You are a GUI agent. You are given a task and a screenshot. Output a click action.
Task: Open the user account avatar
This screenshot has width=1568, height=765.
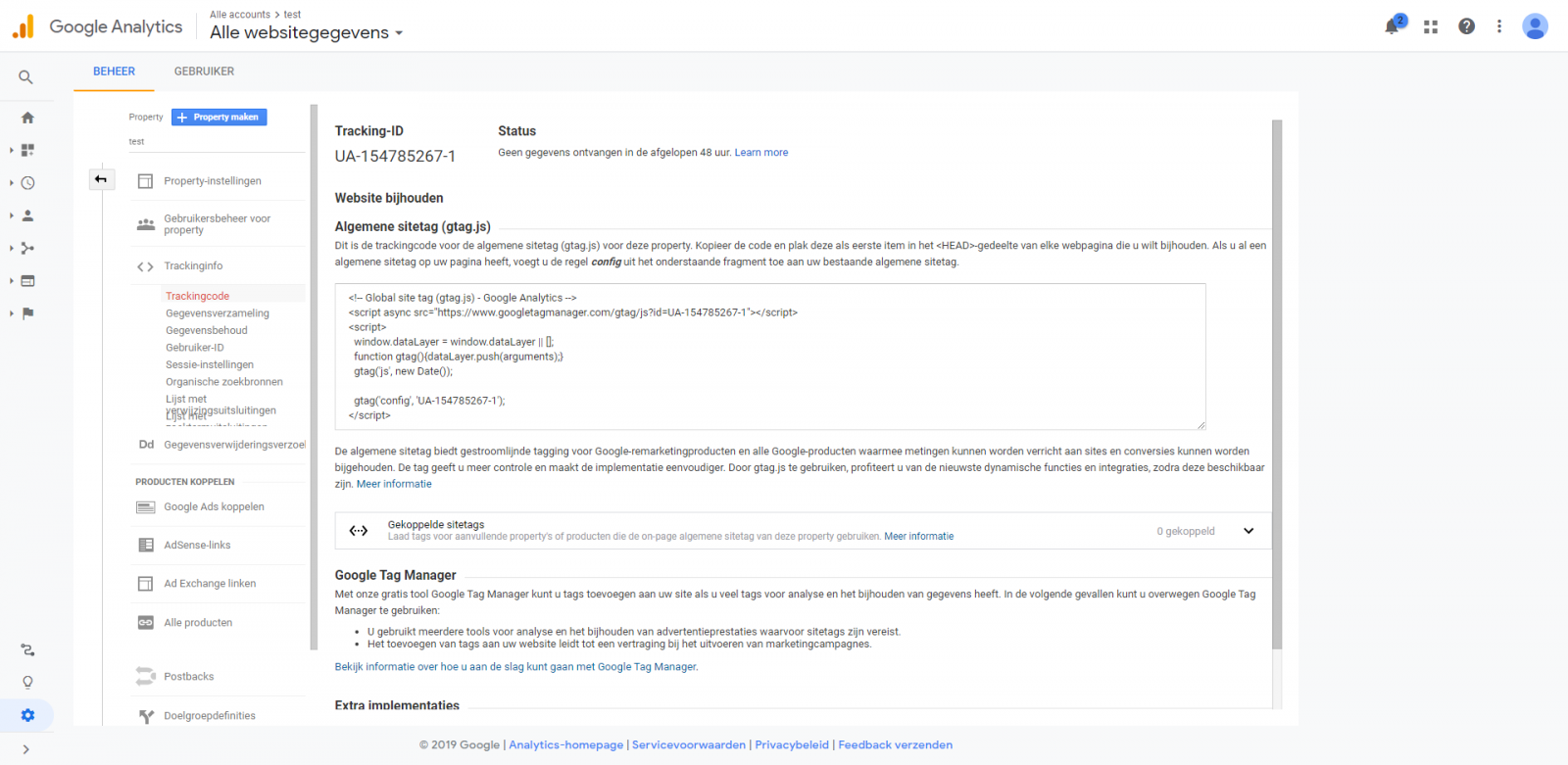(x=1535, y=26)
